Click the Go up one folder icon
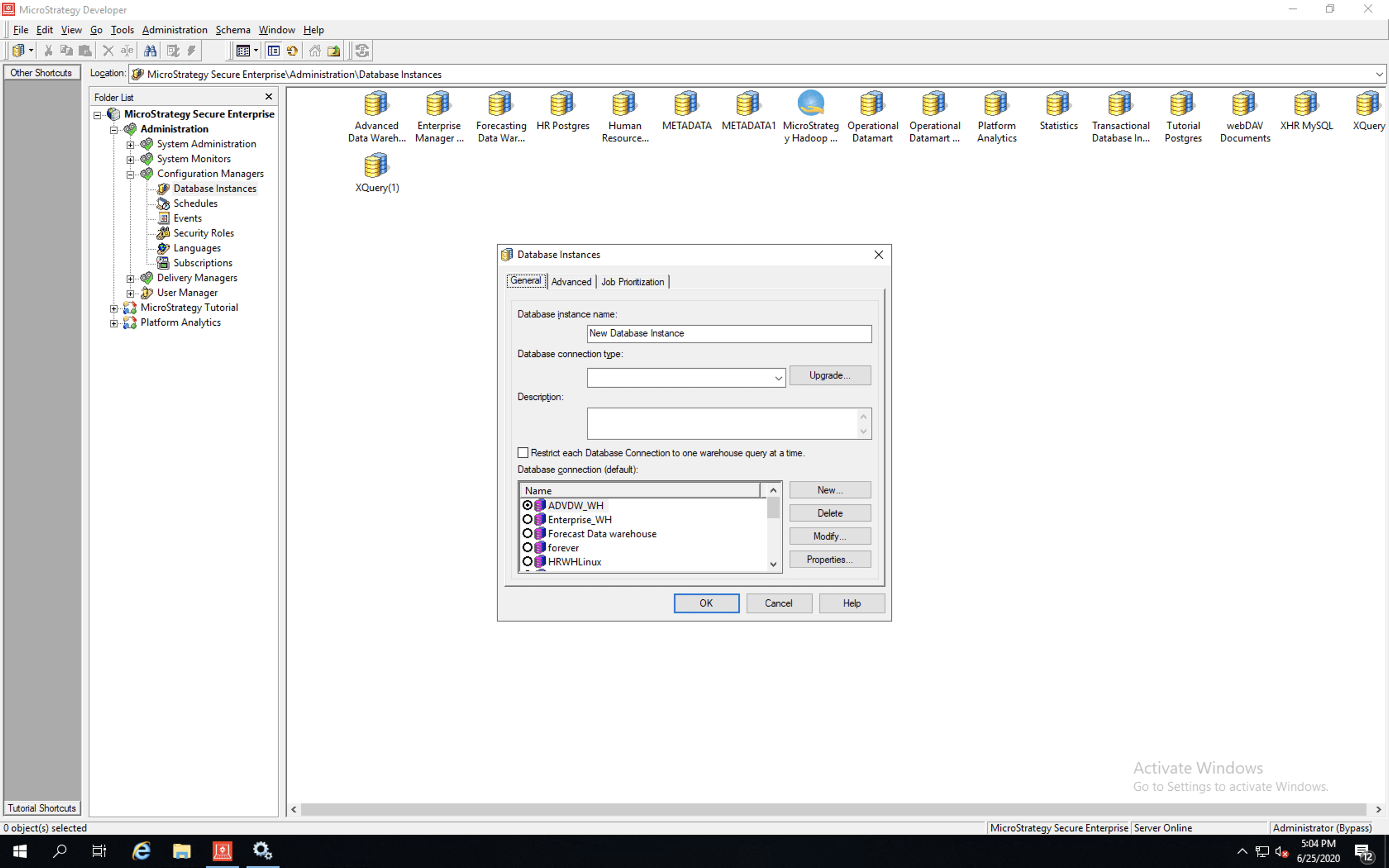This screenshot has height=868, width=1389. coord(334,51)
